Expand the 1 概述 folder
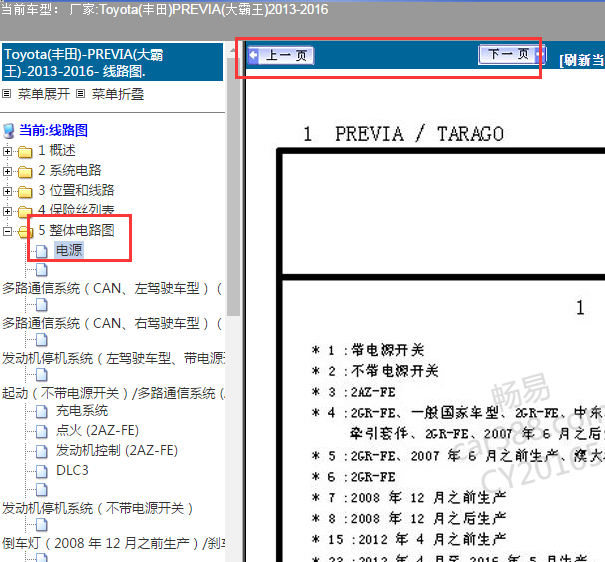Screen dimensions: 605x562 (7, 151)
